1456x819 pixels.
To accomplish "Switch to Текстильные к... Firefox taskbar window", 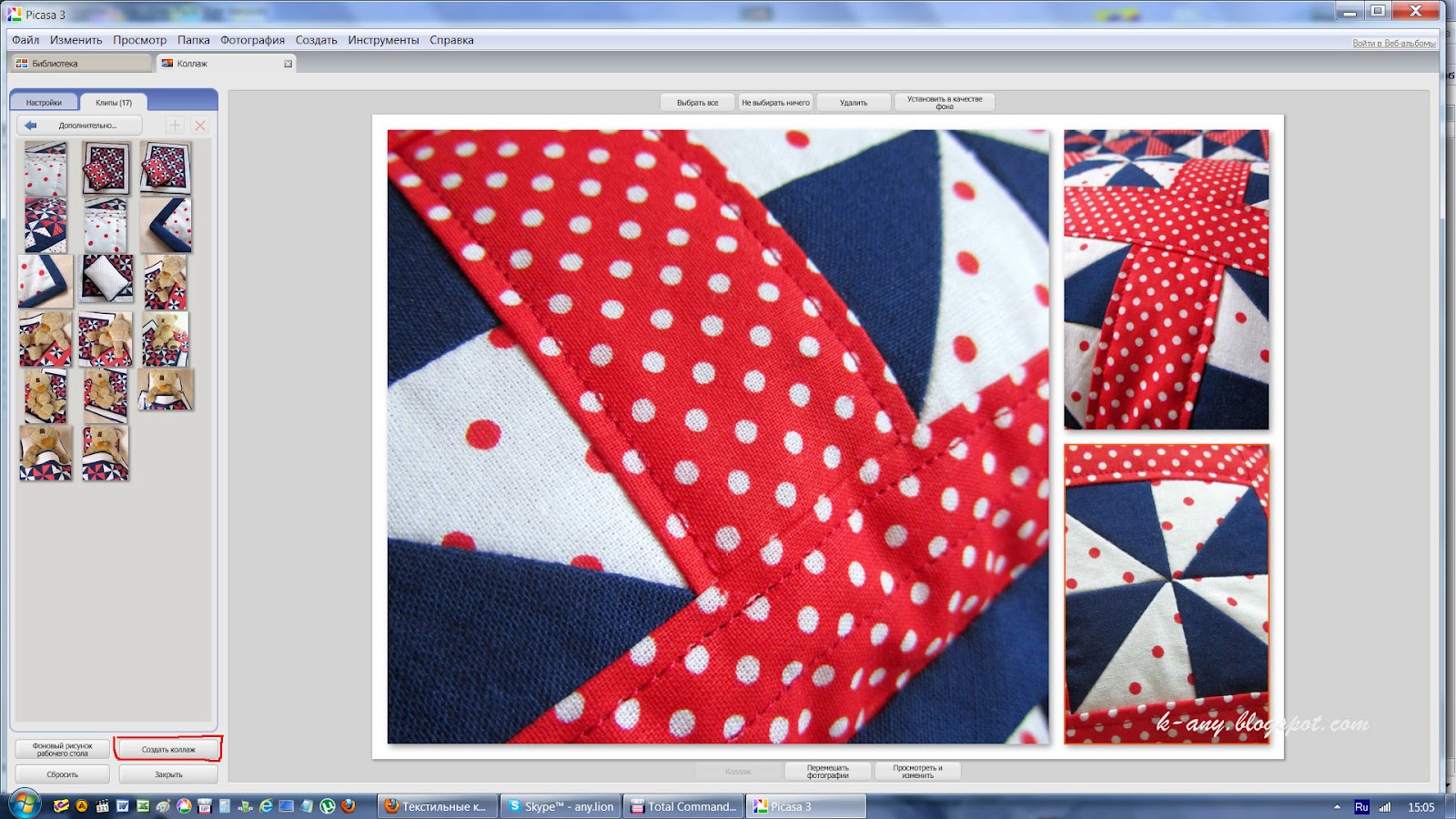I will click(x=437, y=806).
